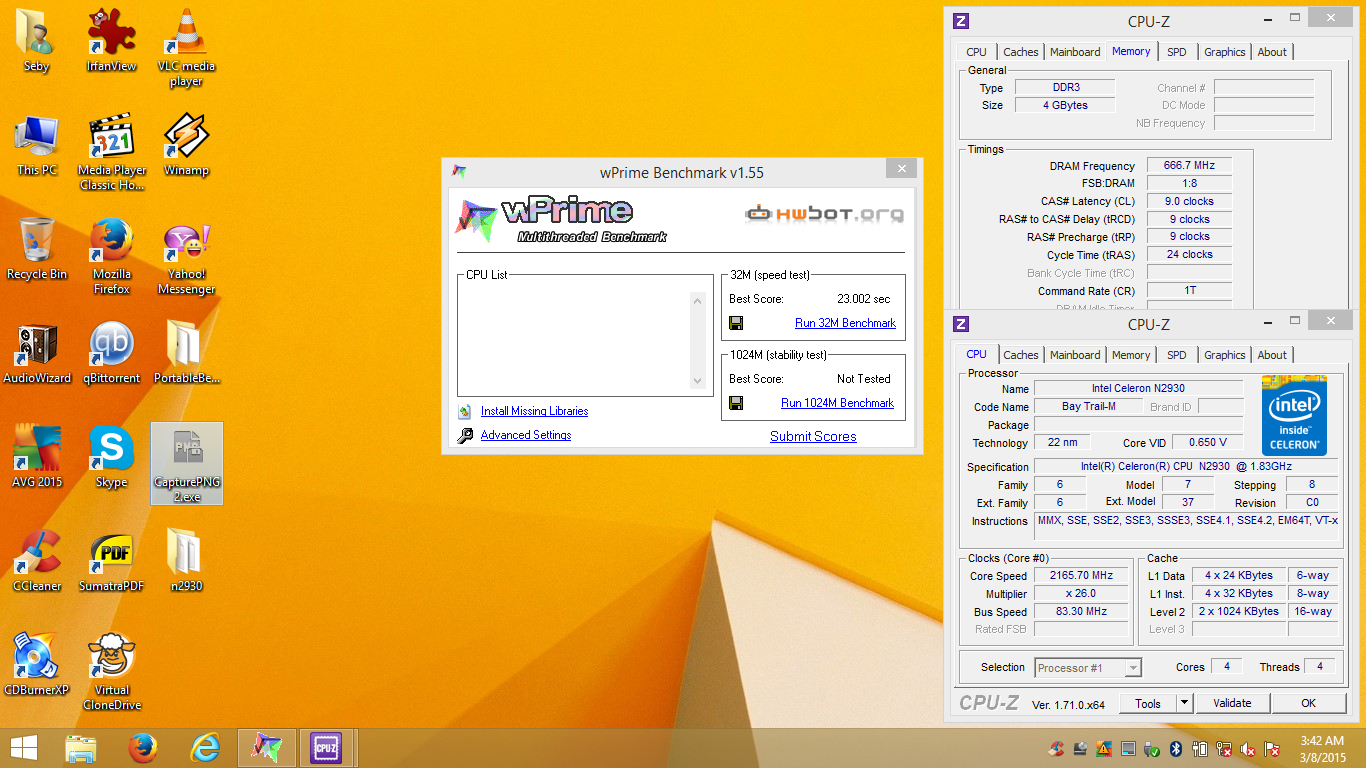Screen dimensions: 1366x768
Task: Select the SumatraPDF desktop shortcut
Action: [x=111, y=562]
